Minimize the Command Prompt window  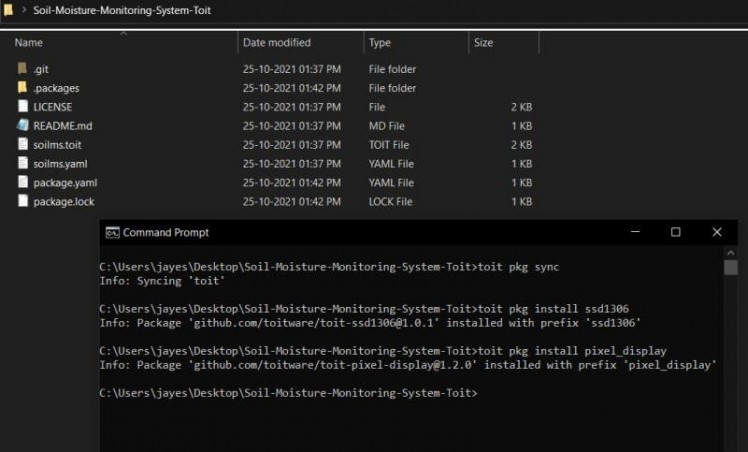click(634, 232)
